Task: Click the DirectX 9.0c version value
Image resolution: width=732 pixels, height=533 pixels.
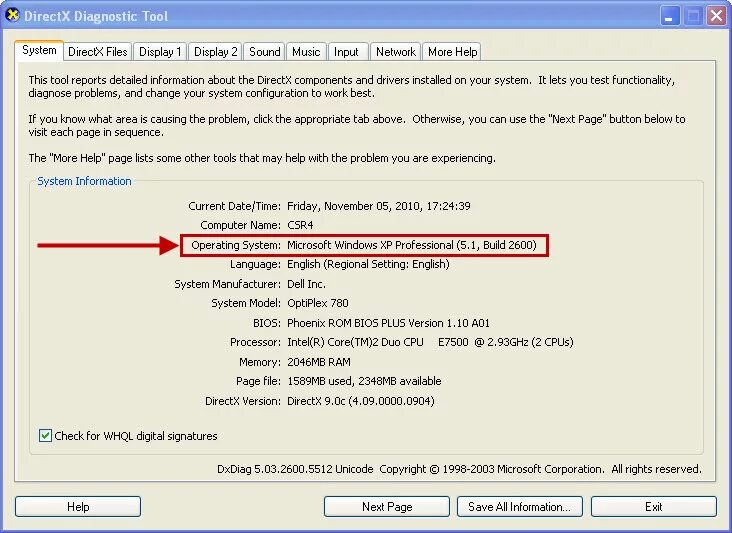Action: click(x=361, y=401)
